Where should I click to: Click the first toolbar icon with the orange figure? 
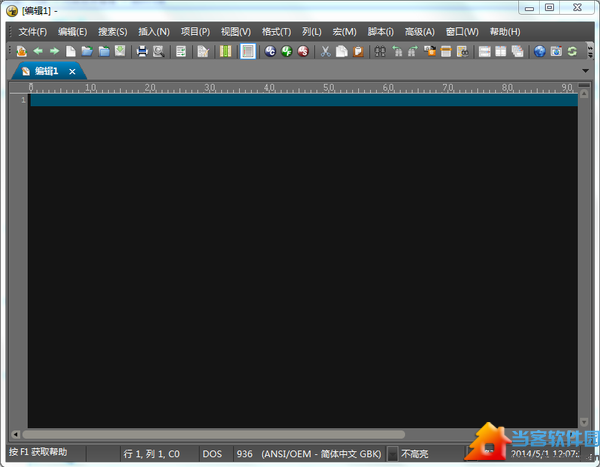tap(21, 51)
